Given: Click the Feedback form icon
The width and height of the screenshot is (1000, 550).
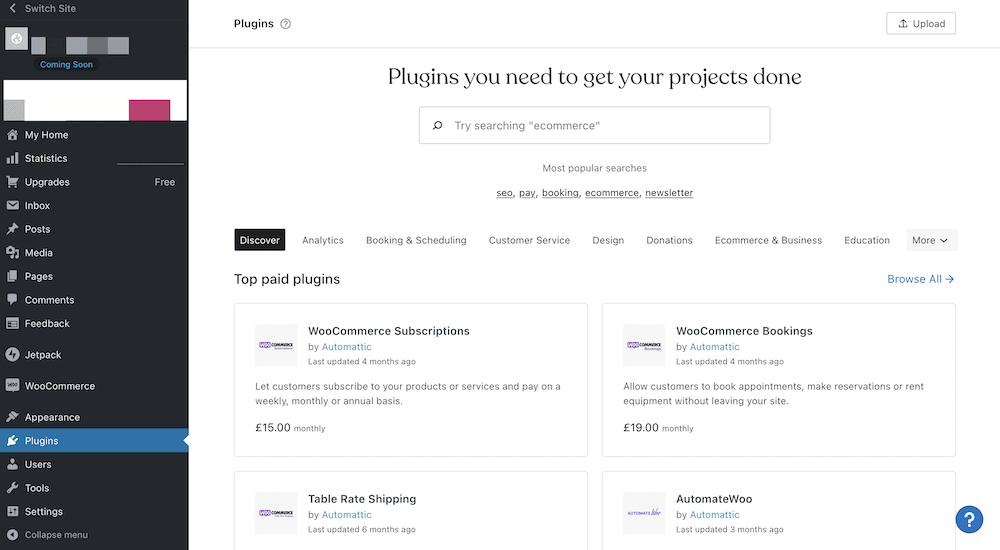Looking at the screenshot, I should tap(12, 323).
